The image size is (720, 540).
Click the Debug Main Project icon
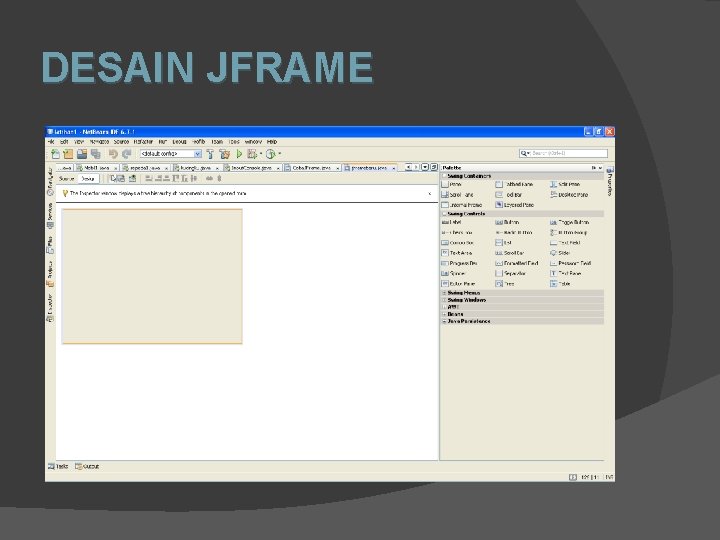pyautogui.click(x=252, y=154)
